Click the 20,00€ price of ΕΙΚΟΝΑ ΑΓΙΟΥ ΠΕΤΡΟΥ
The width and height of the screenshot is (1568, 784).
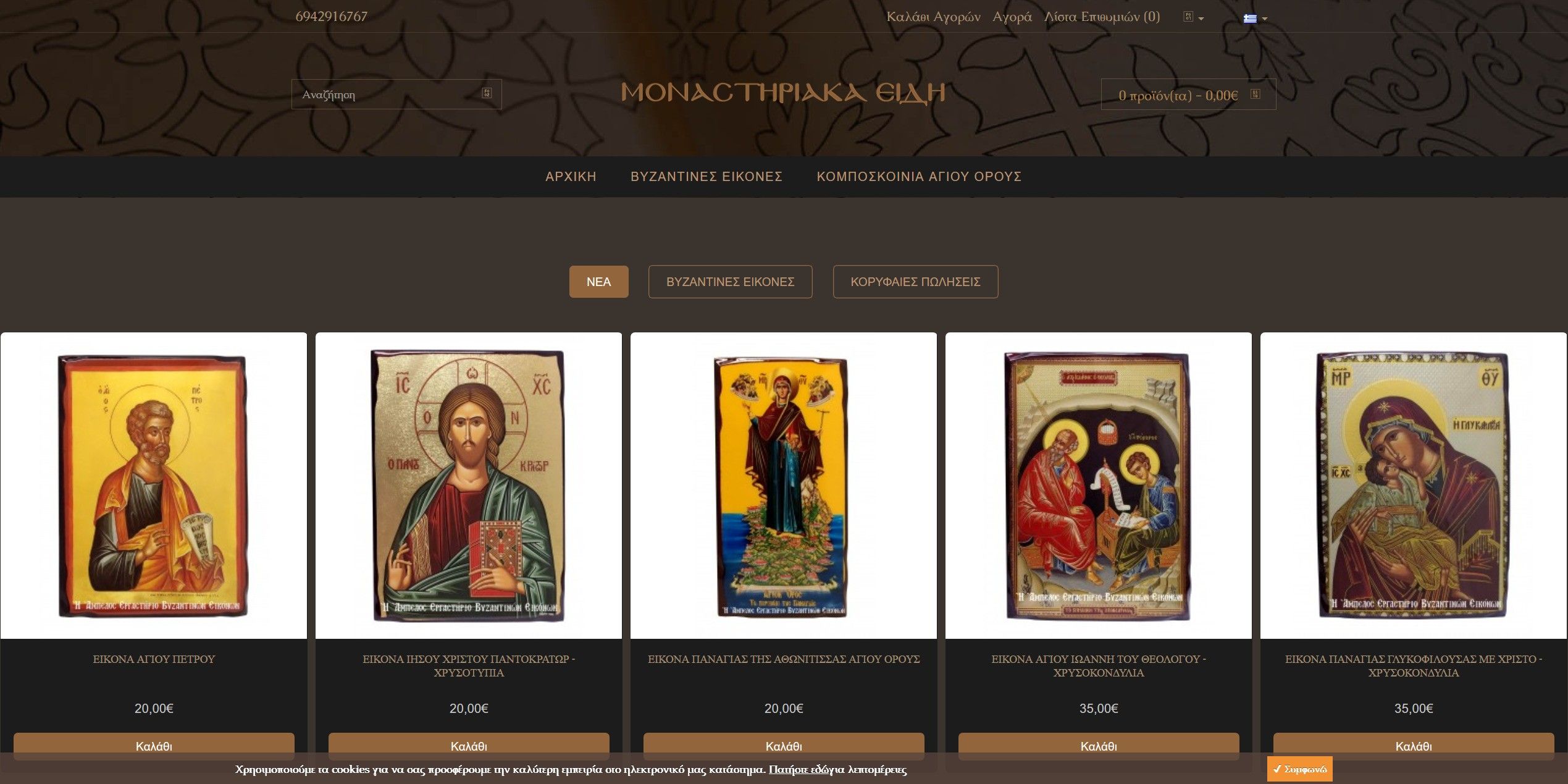(x=154, y=709)
